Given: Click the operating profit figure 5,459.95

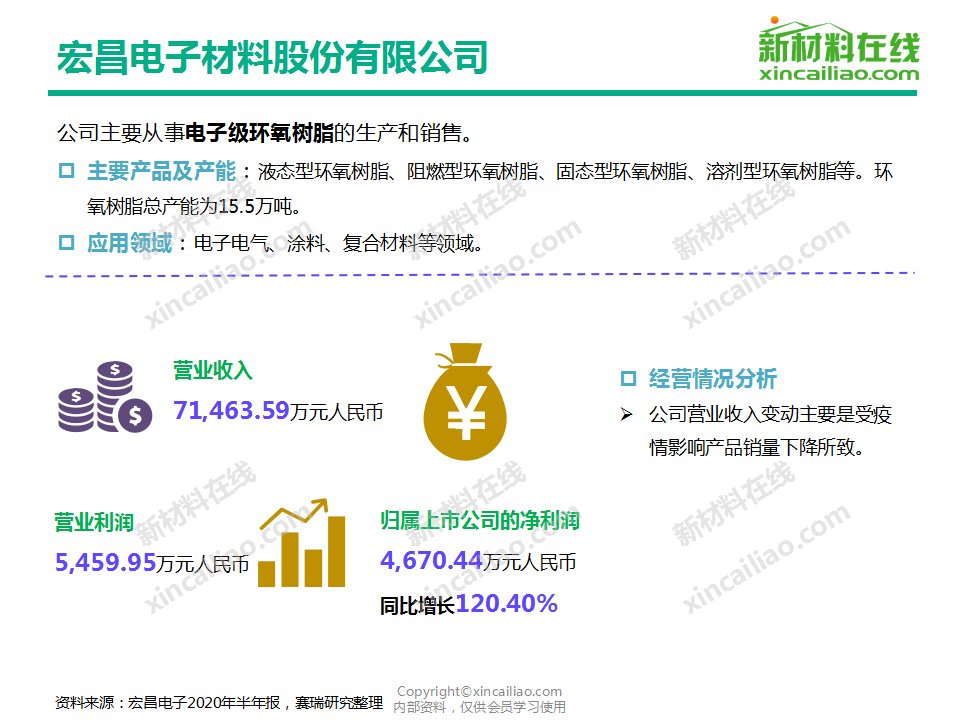Looking at the screenshot, I should (x=105, y=562).
